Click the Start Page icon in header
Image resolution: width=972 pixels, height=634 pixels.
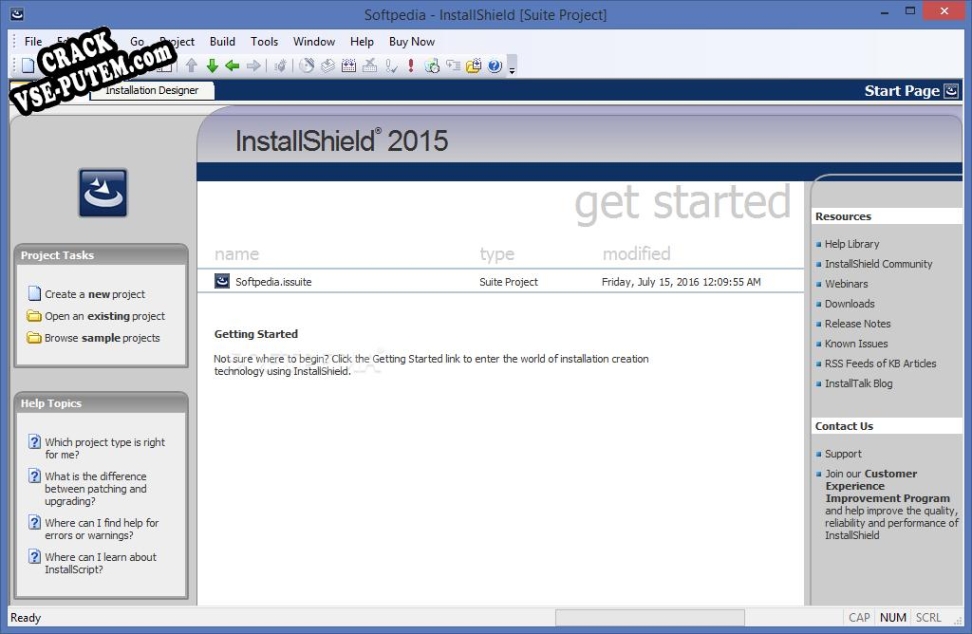click(951, 91)
